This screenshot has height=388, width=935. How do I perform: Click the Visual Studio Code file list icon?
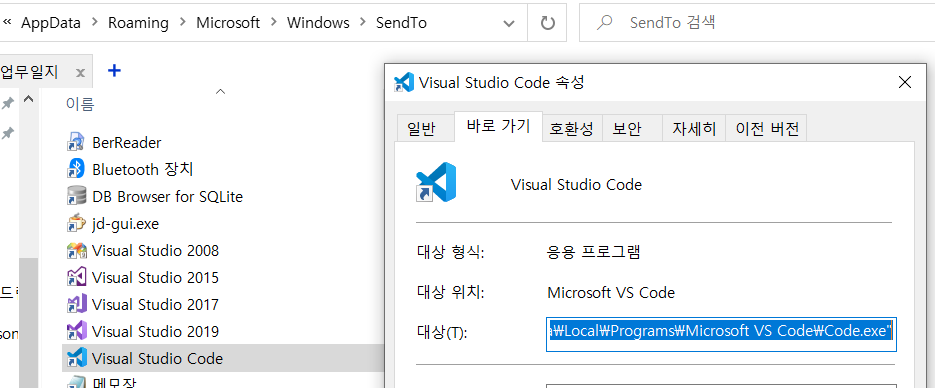[x=76, y=358]
